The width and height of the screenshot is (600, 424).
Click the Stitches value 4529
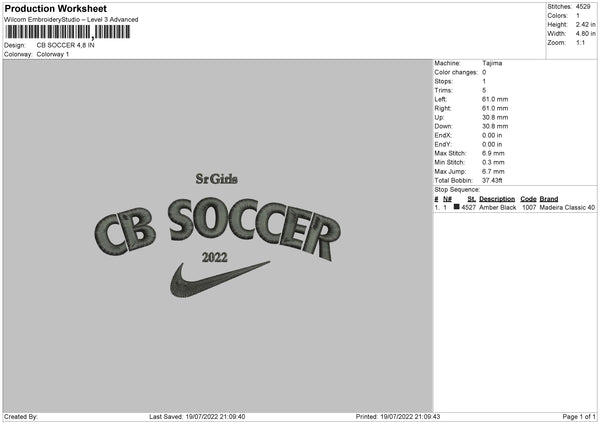point(583,7)
